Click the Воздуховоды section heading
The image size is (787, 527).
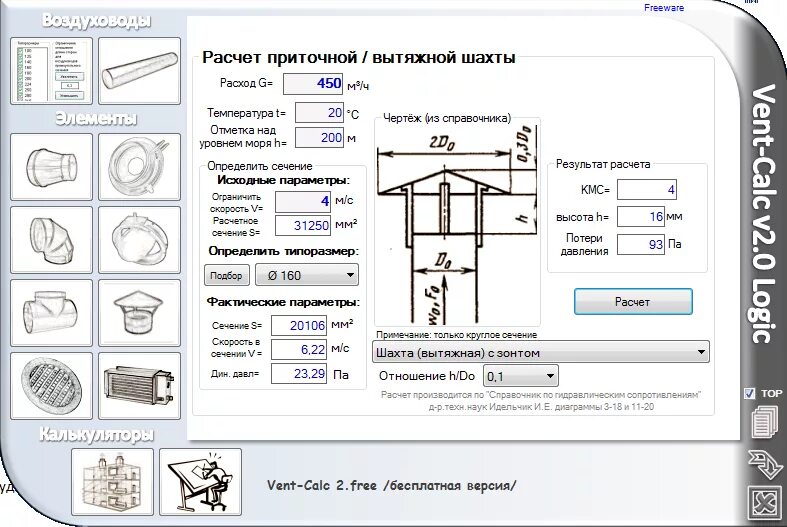96,21
